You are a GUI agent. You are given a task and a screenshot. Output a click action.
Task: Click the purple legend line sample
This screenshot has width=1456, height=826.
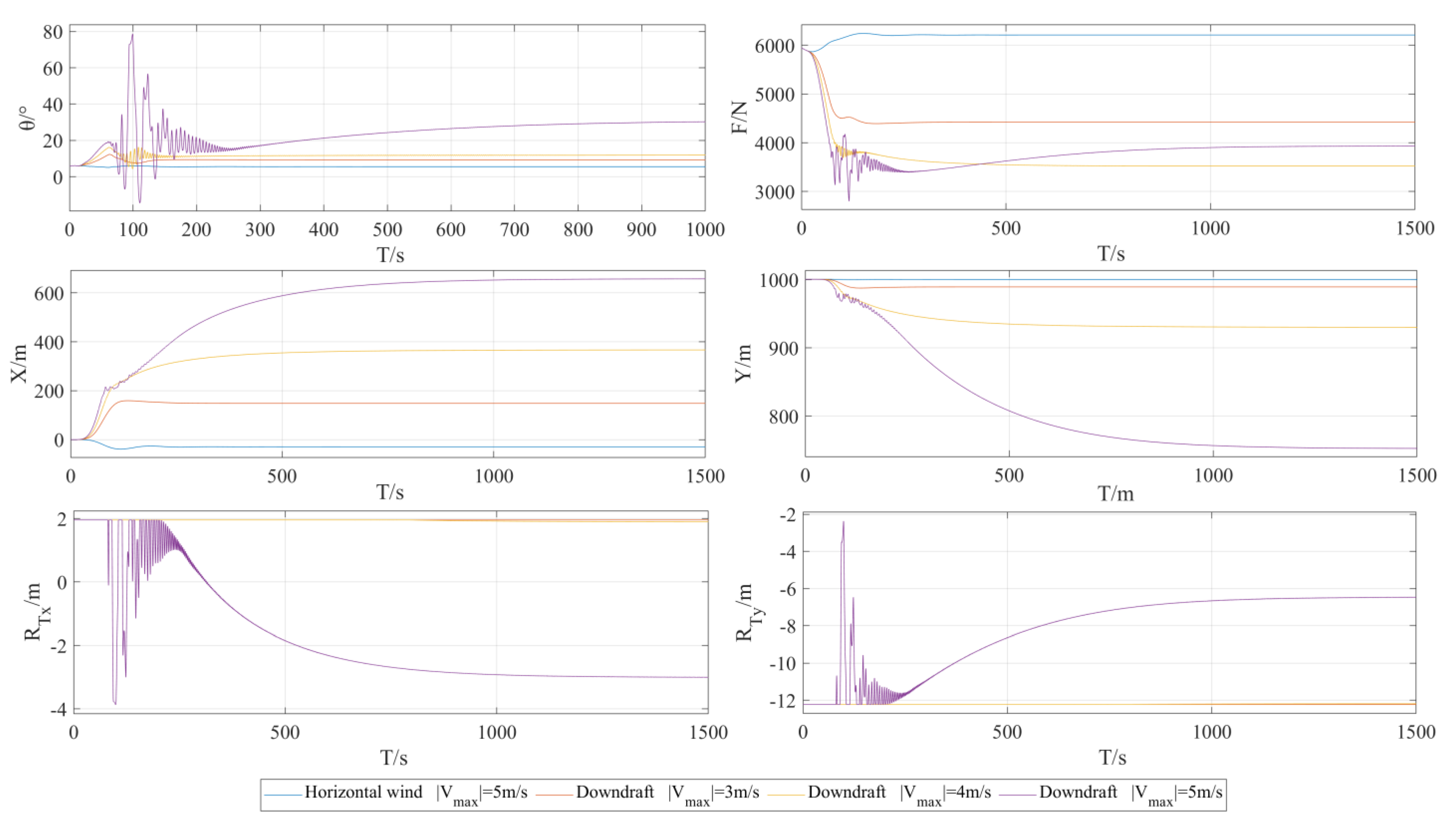pos(1019,795)
